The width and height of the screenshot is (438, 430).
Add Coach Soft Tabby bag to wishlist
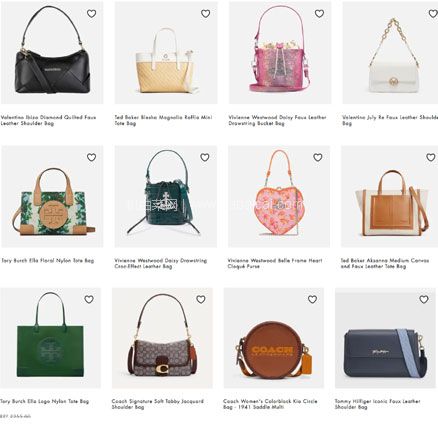[x=201, y=299]
